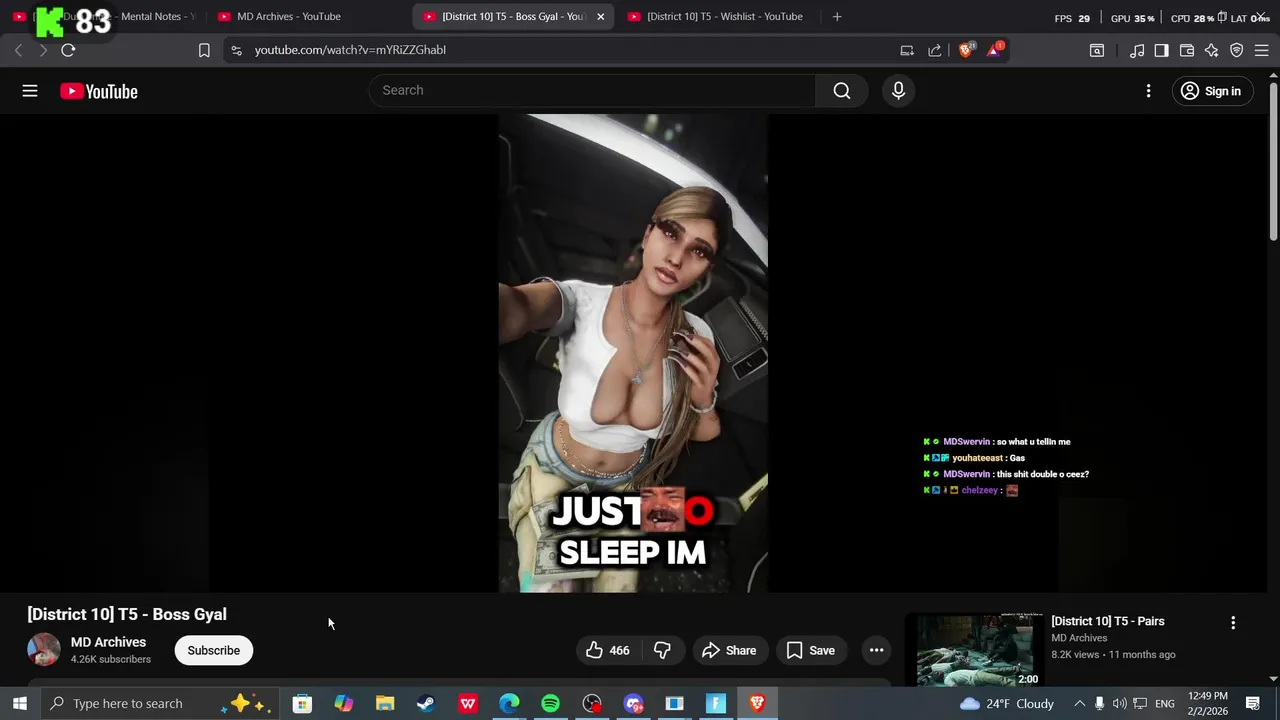1280x720 pixels.
Task: Open Brave Leo AI sparkle icon
Action: 1212,50
